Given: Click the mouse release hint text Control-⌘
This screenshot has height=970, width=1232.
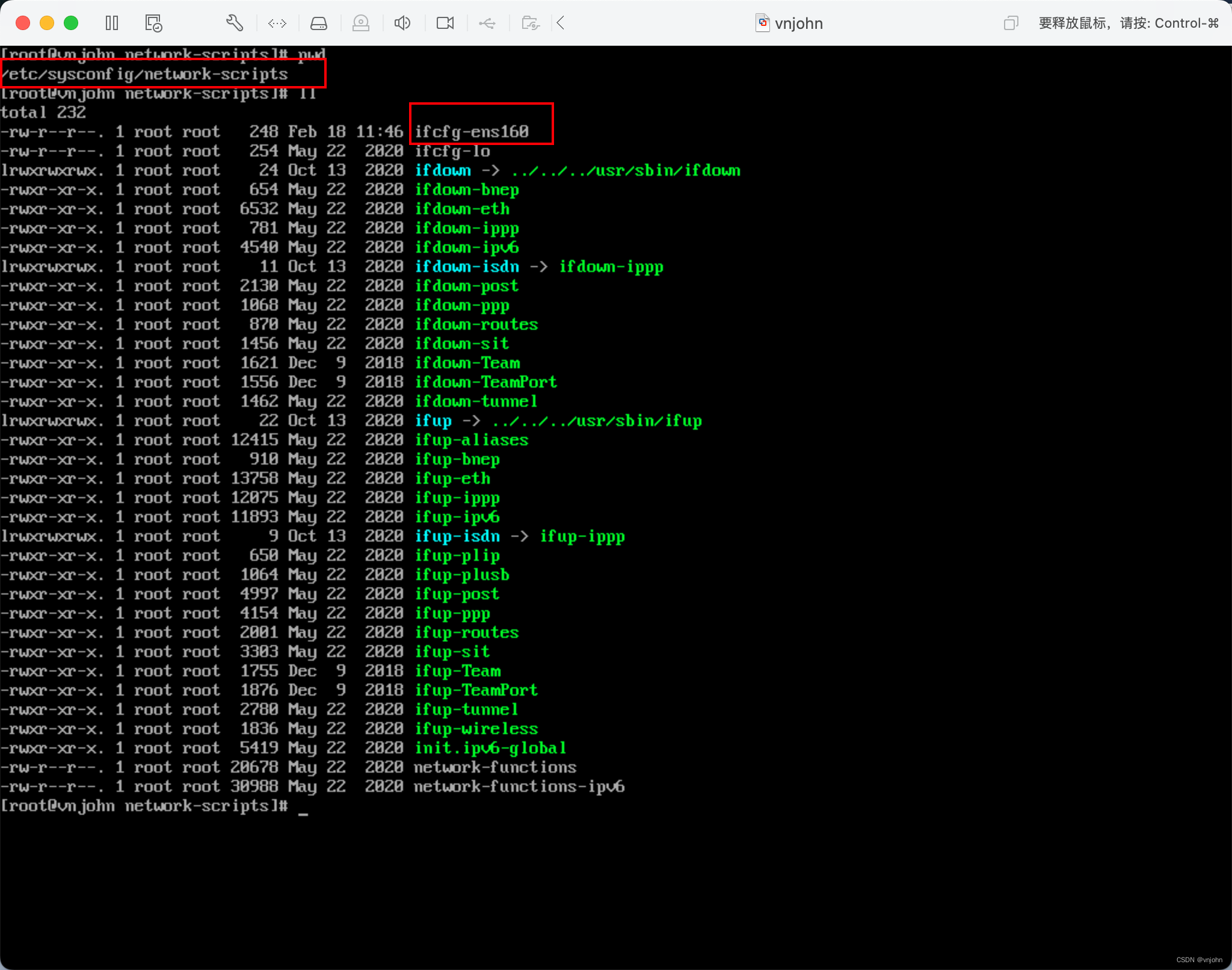Looking at the screenshot, I should coord(1187,23).
